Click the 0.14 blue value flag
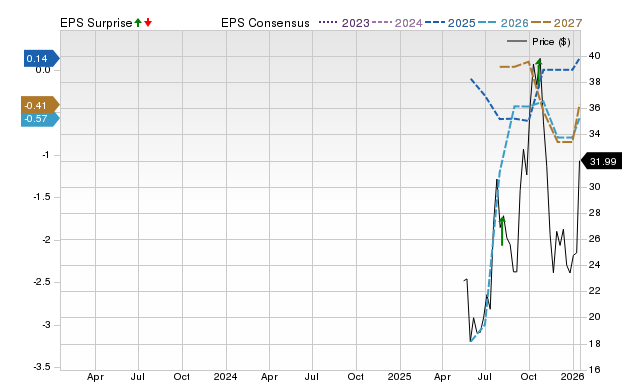 point(42,58)
